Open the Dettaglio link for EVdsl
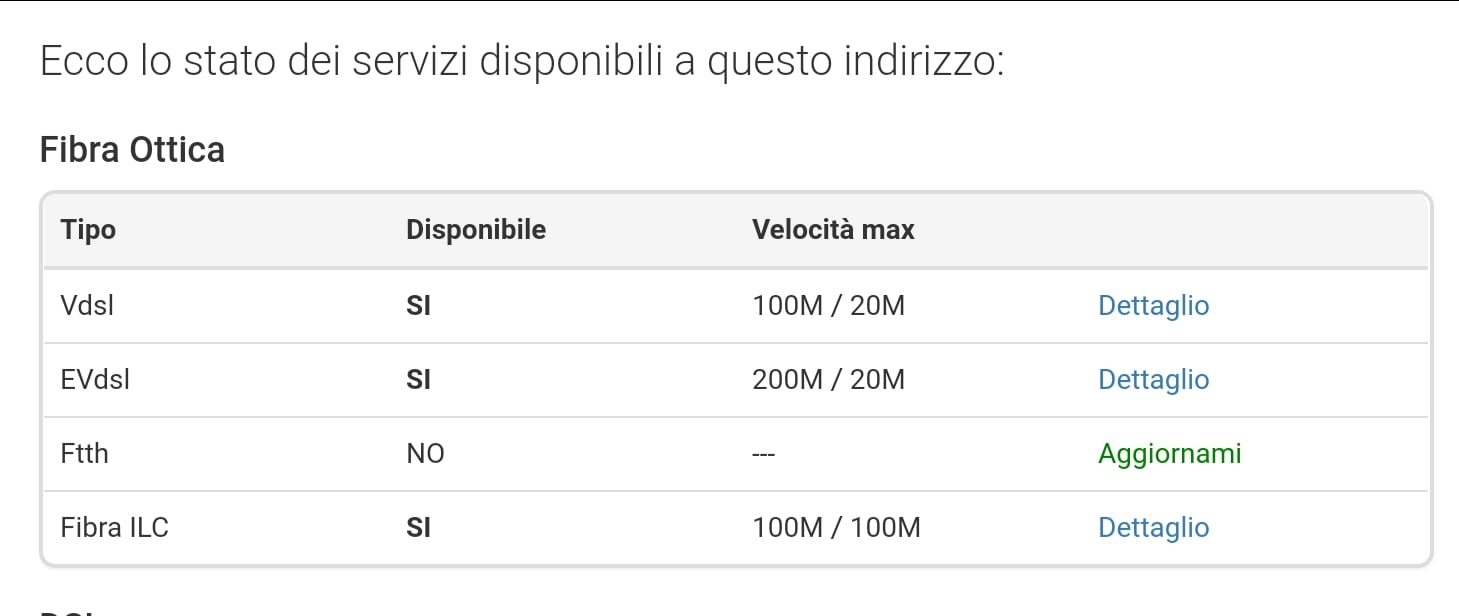The height and width of the screenshot is (616, 1459). pos(1153,380)
